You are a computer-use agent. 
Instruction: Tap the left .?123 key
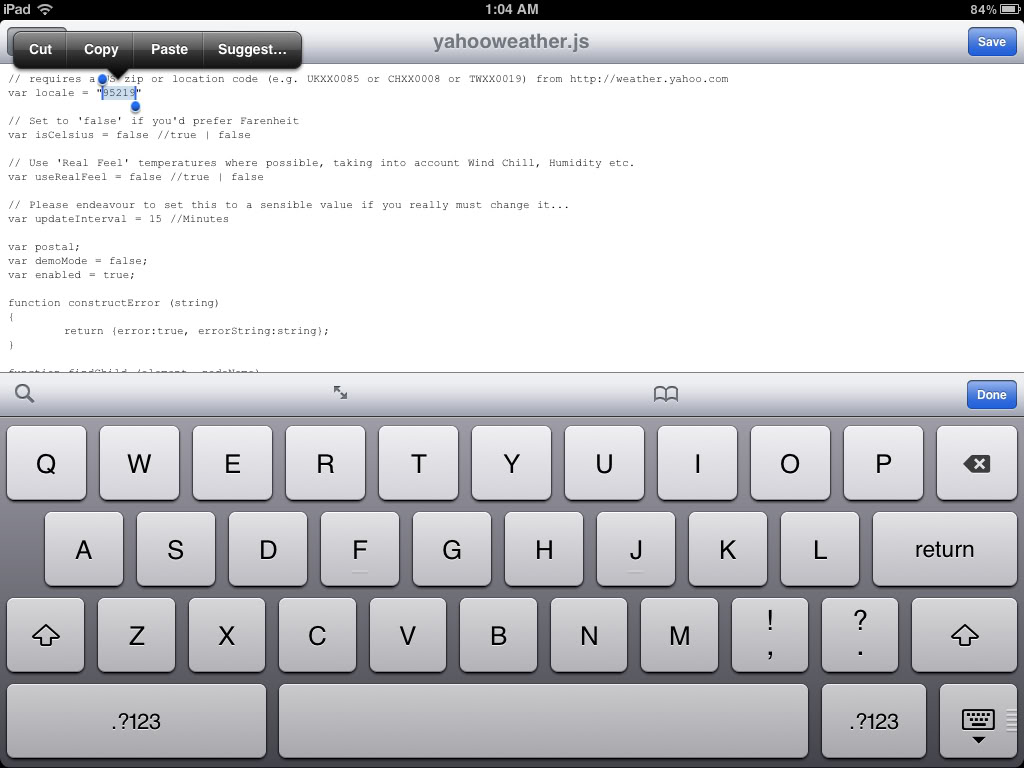tap(136, 721)
